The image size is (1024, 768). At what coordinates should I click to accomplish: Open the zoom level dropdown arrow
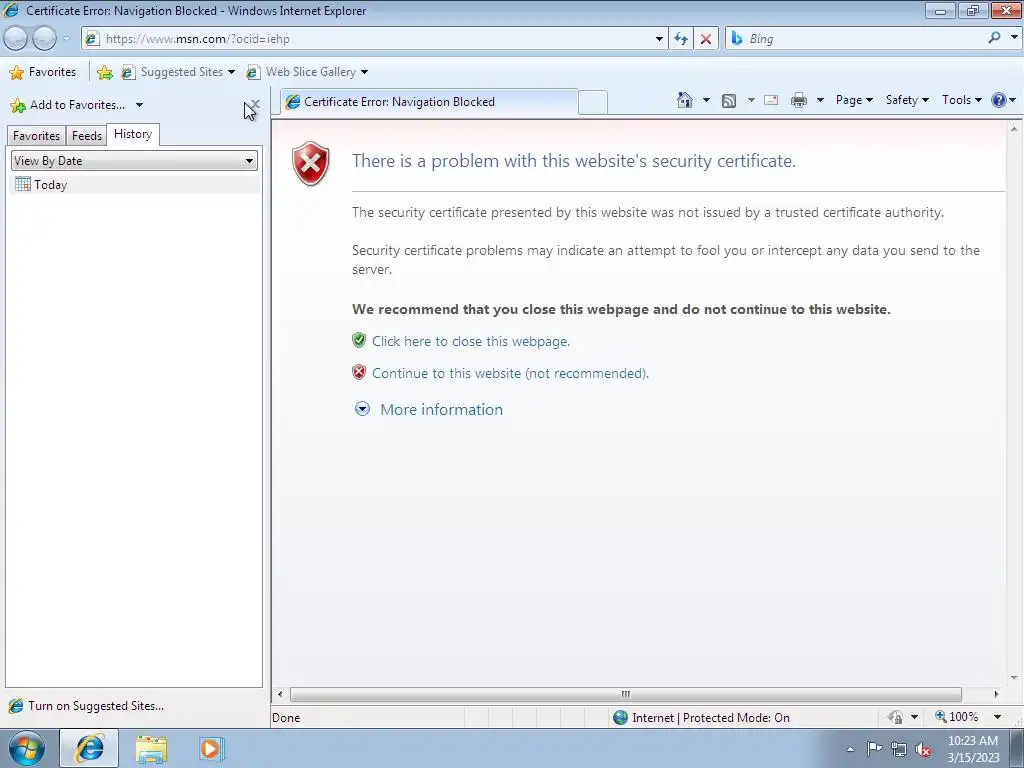click(x=997, y=717)
